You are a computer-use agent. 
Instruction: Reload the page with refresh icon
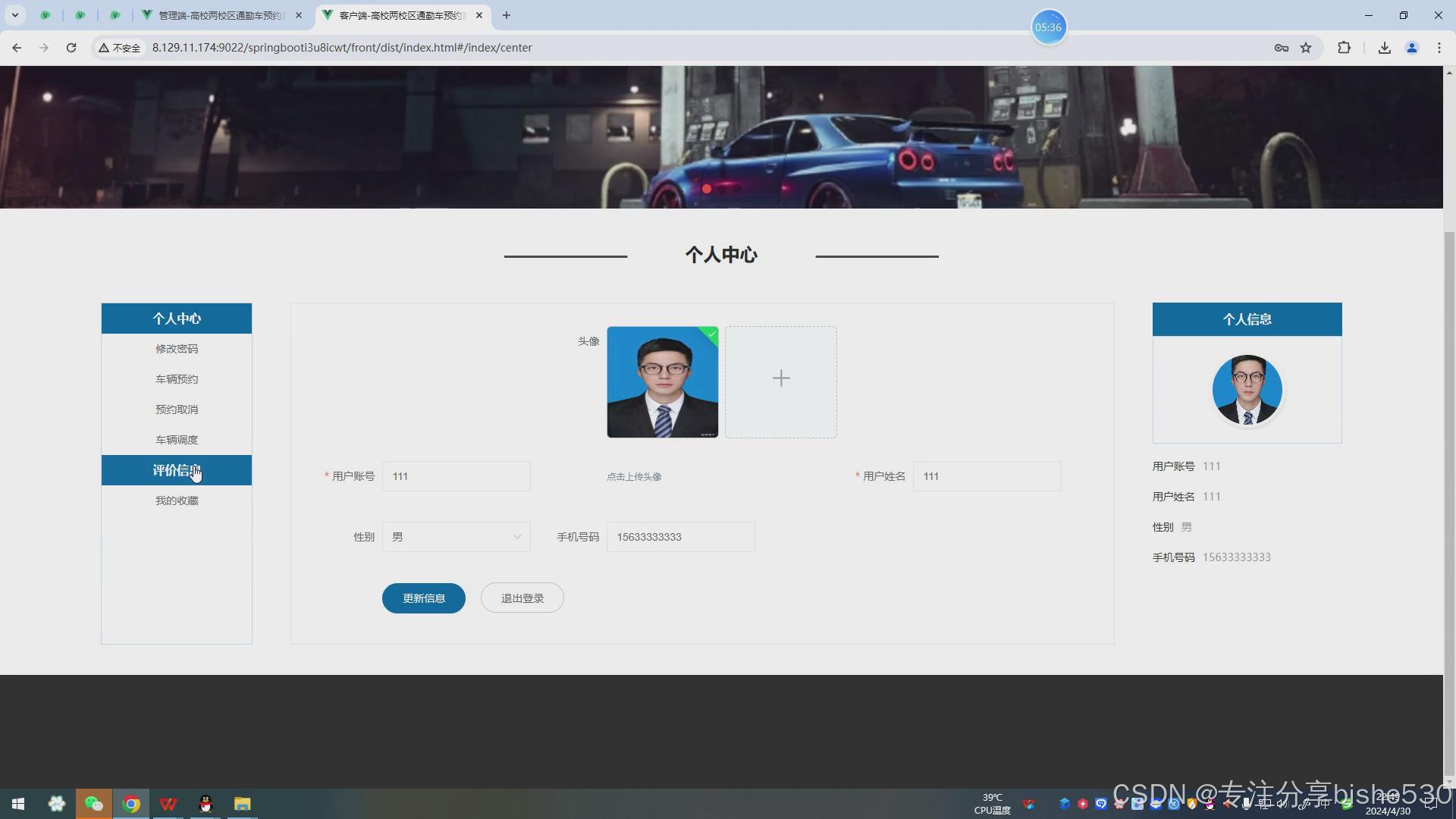71,48
